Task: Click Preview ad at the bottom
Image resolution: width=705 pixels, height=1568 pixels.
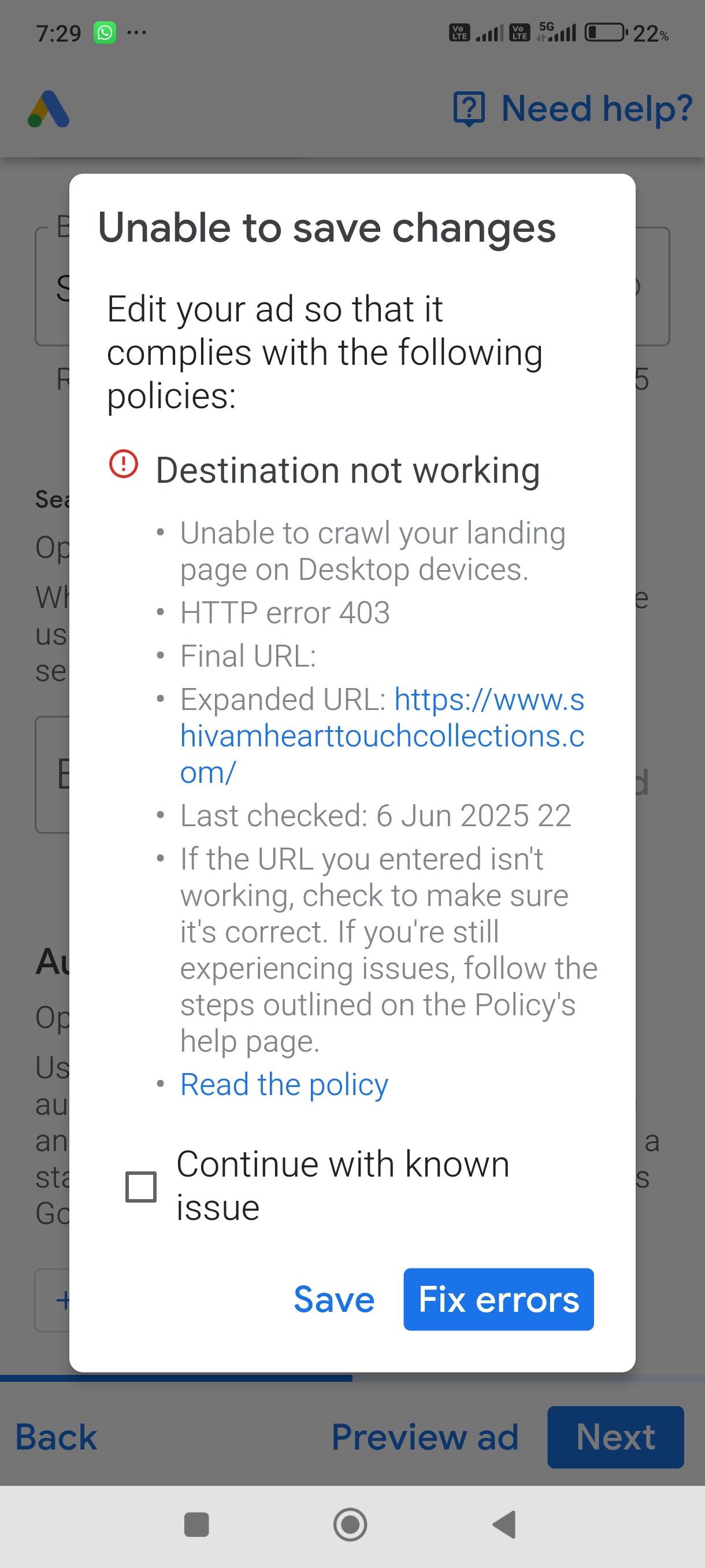Action: pos(425,1437)
